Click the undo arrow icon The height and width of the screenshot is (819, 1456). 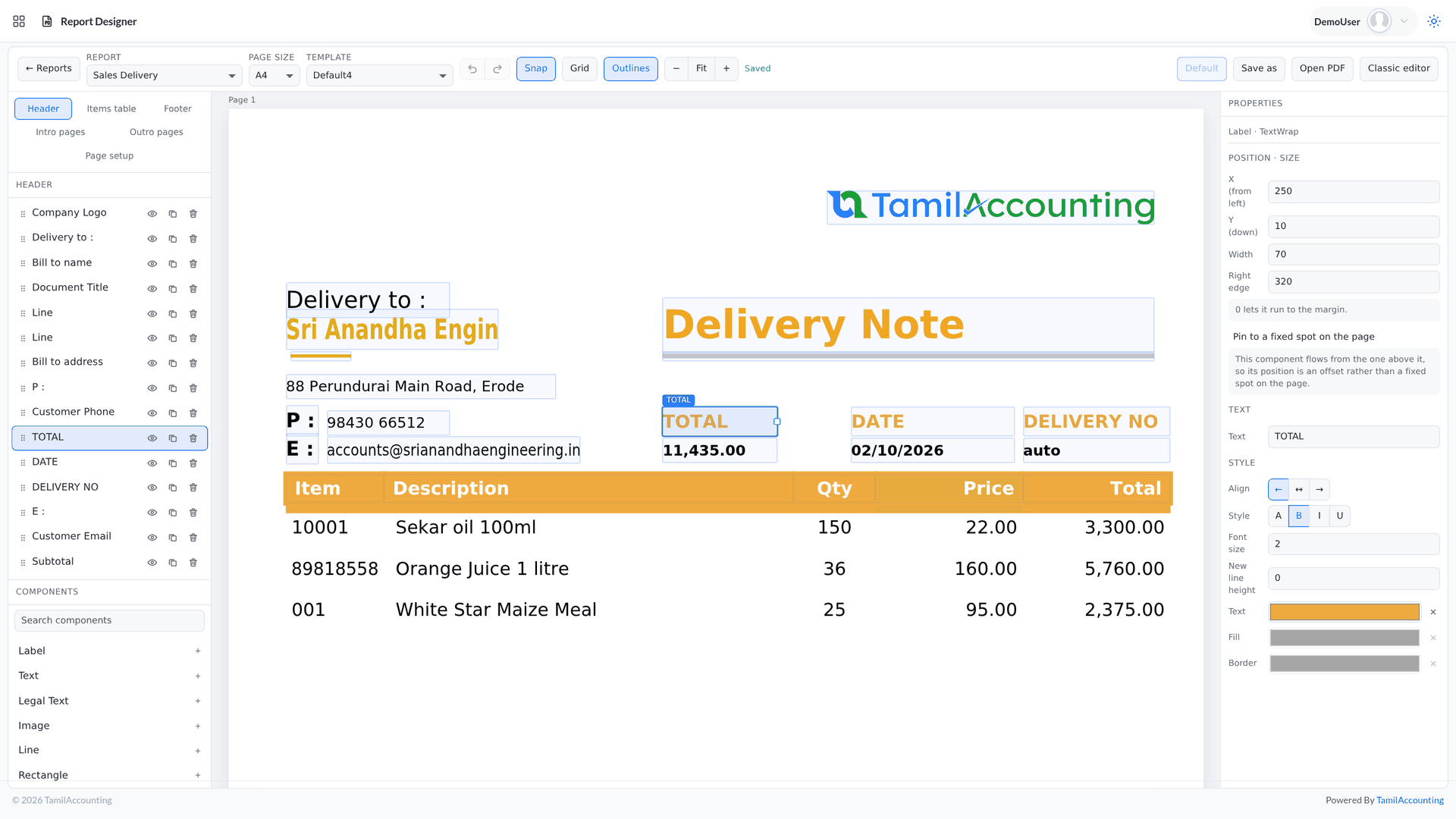(472, 69)
